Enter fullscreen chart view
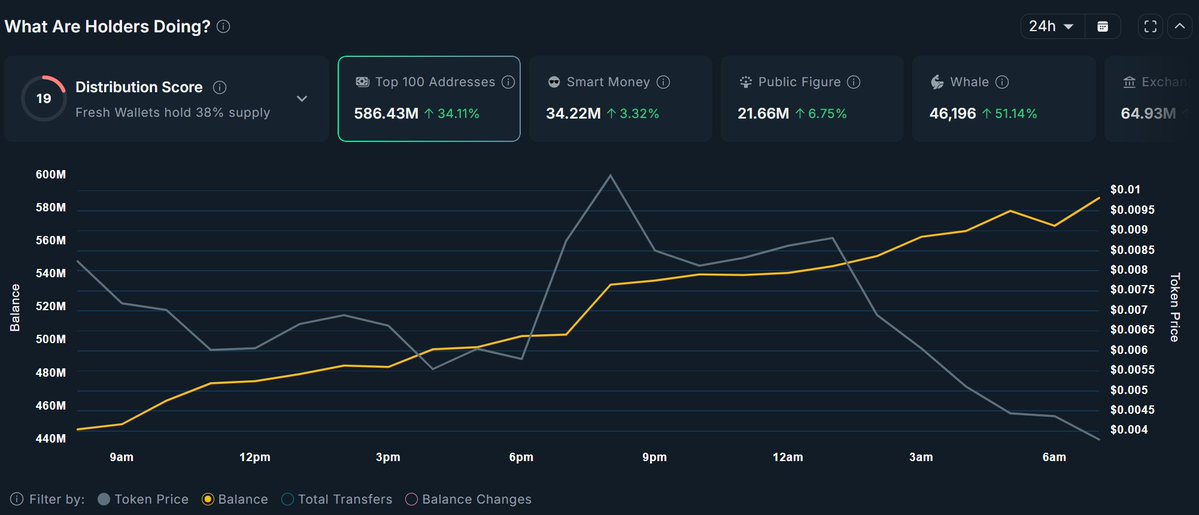This screenshot has width=1199, height=515. pyautogui.click(x=1150, y=26)
